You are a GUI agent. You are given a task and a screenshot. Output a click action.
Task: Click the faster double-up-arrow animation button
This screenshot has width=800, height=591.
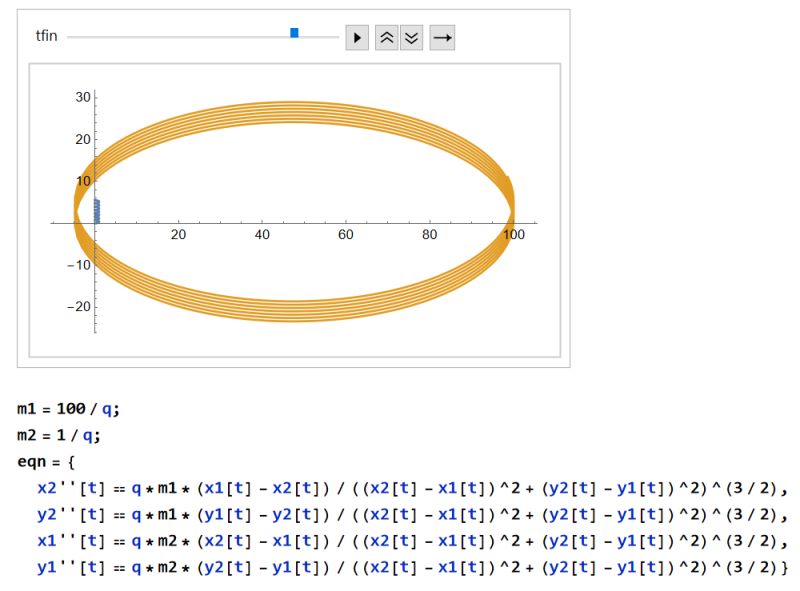click(387, 38)
